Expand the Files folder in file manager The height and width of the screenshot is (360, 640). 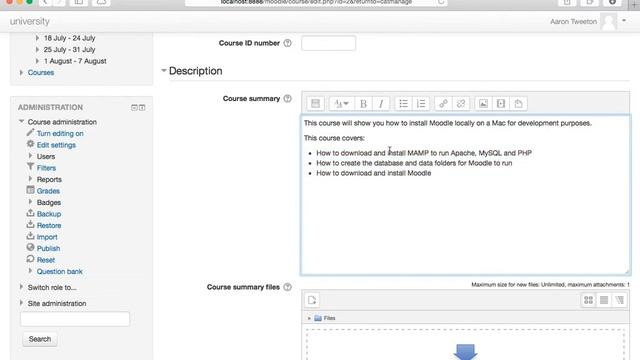pos(309,318)
